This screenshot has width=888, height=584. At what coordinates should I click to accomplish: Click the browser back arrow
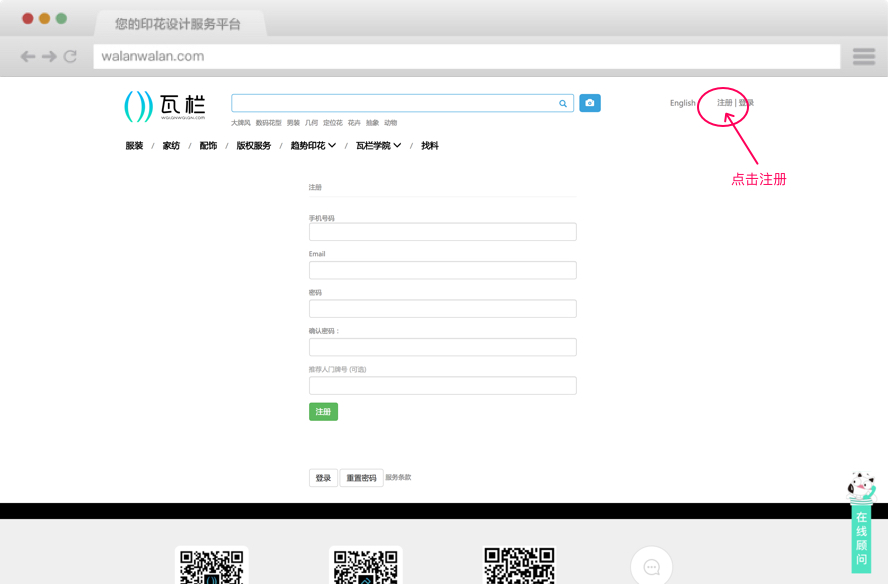point(28,57)
